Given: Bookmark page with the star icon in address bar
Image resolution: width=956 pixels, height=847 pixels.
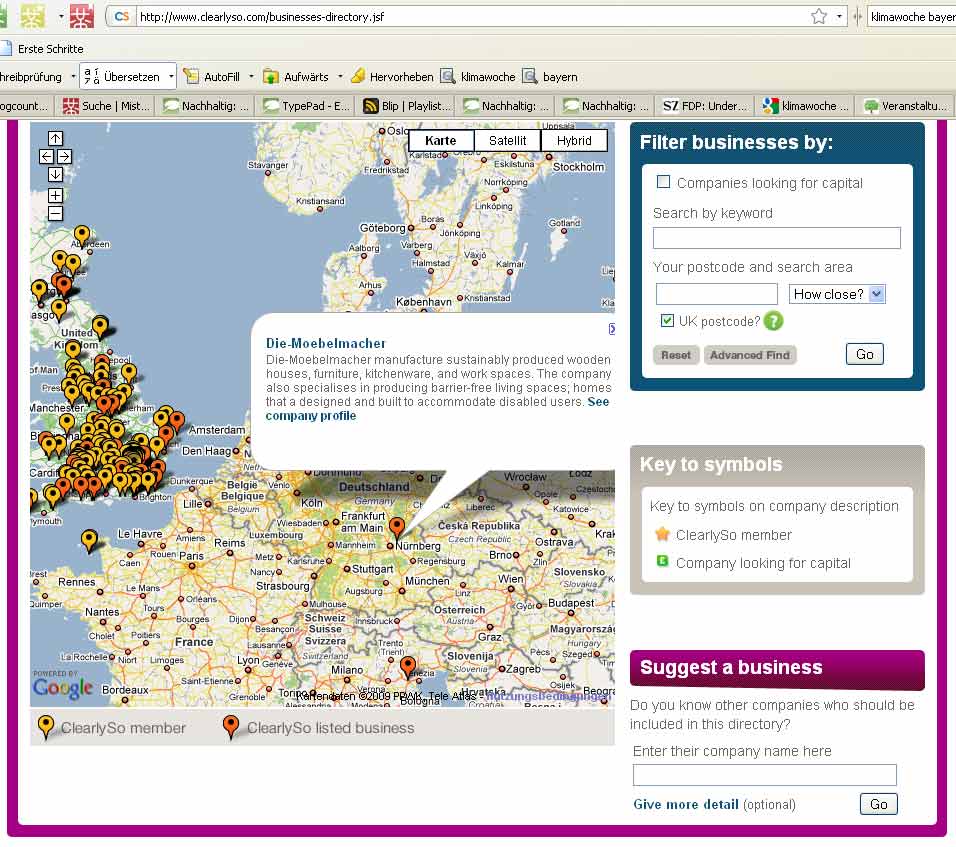Looking at the screenshot, I should coord(819,16).
